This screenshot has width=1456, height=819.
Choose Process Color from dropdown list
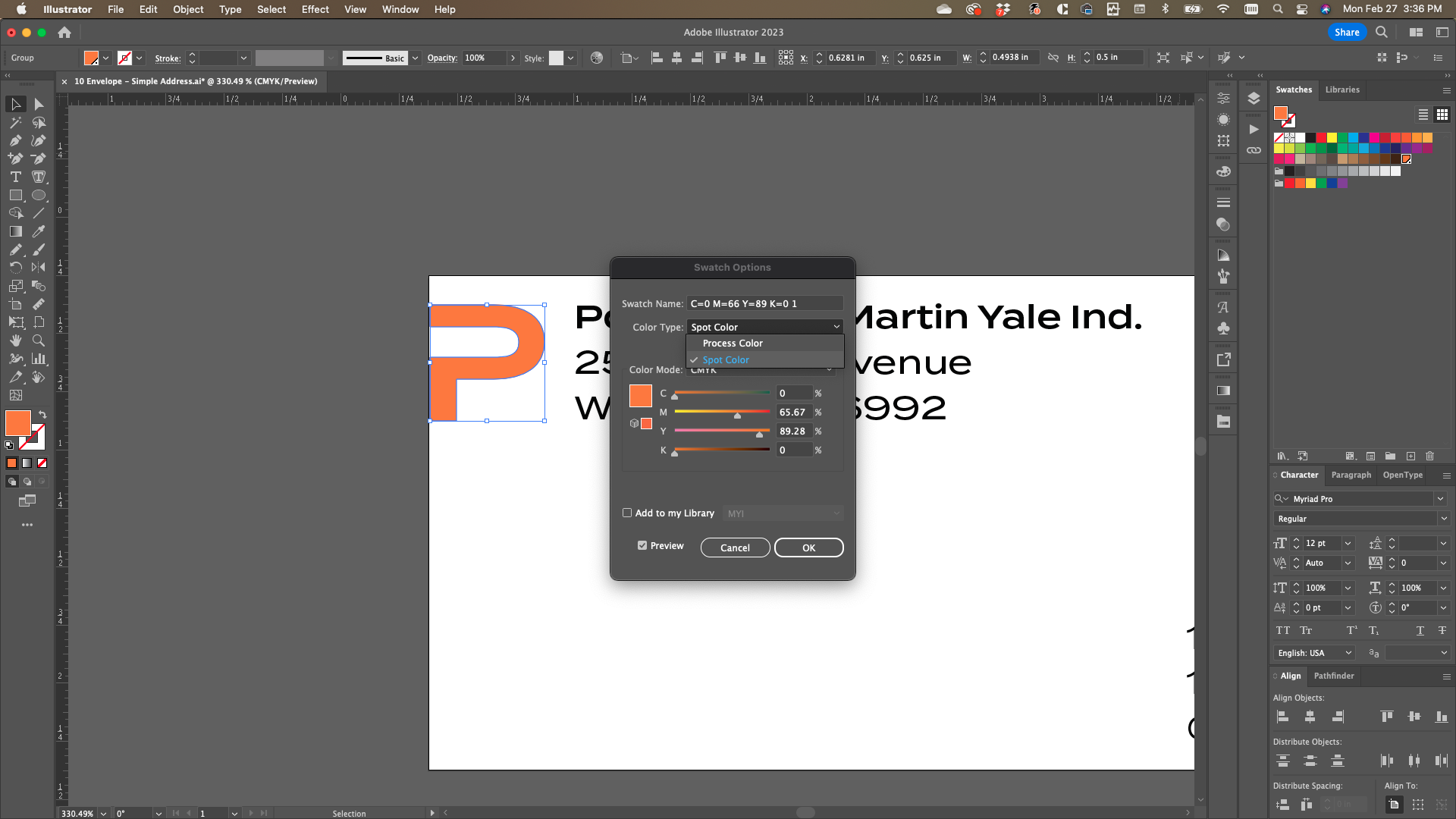[x=733, y=344]
